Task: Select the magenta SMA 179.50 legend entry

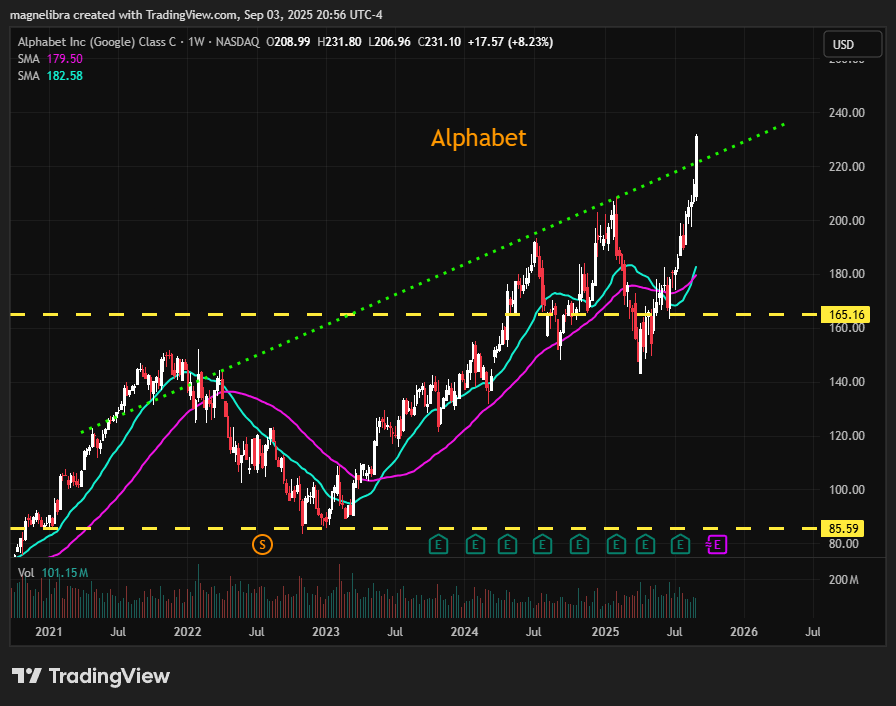Action: pyautogui.click(x=50, y=59)
